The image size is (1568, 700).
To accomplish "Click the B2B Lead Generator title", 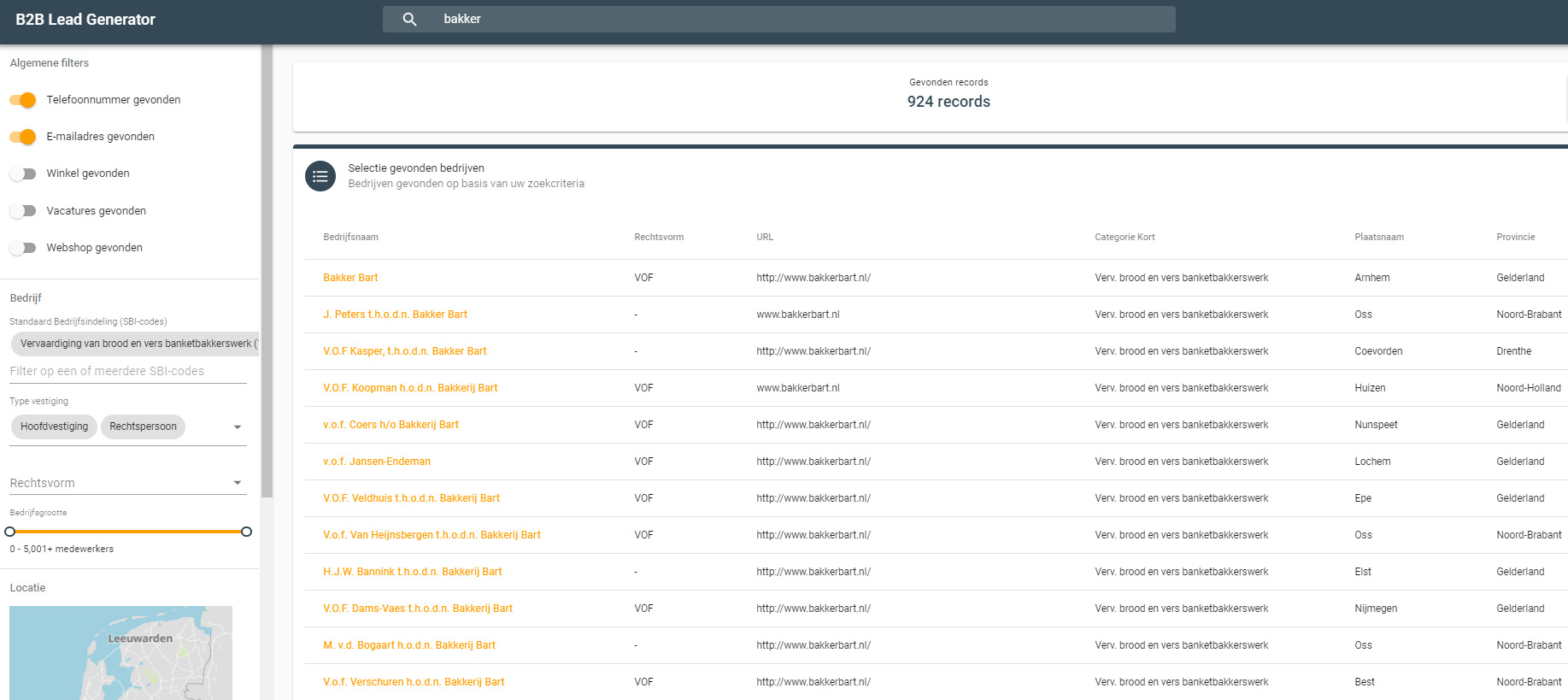I will [x=85, y=20].
